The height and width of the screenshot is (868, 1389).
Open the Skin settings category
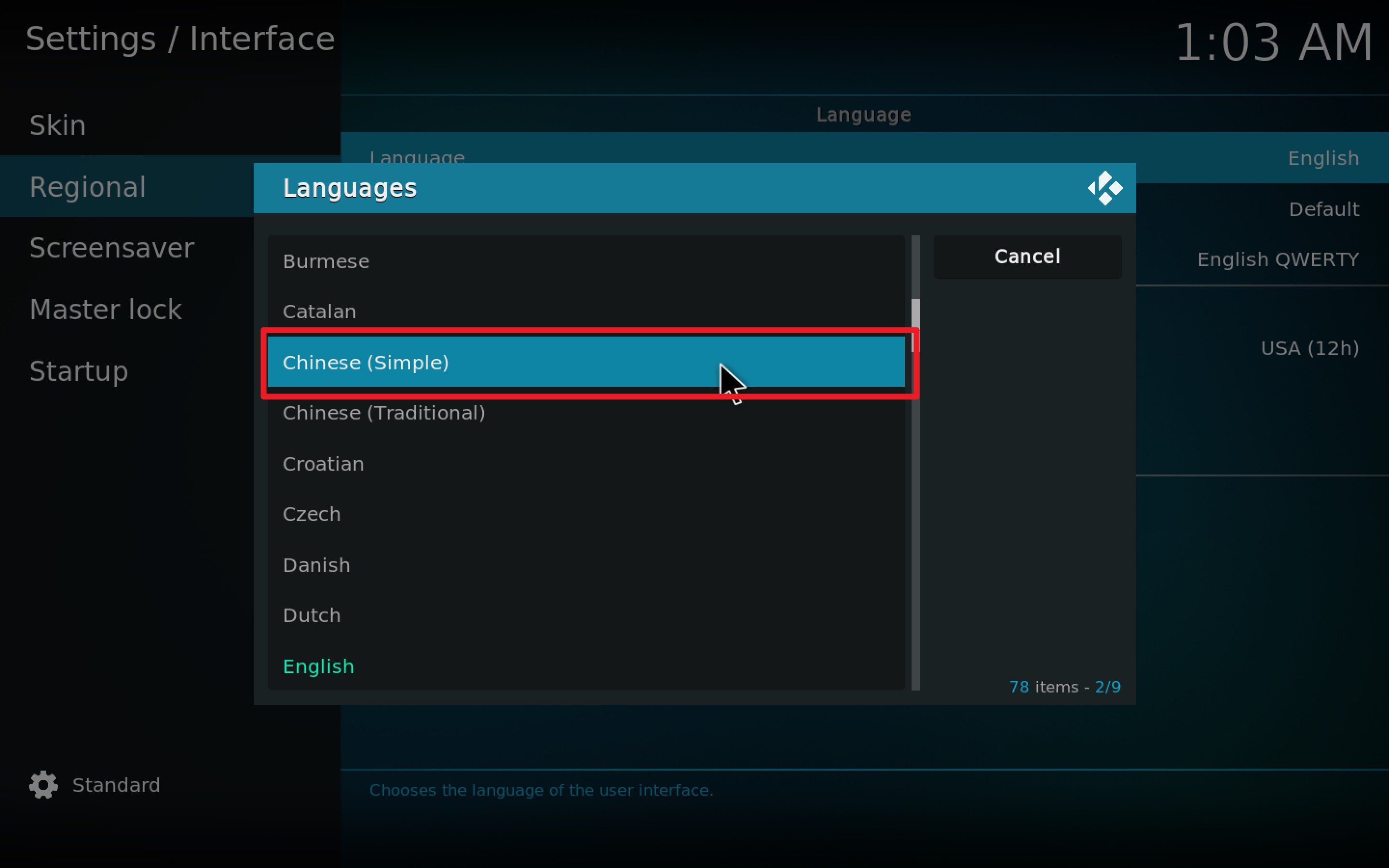57,125
